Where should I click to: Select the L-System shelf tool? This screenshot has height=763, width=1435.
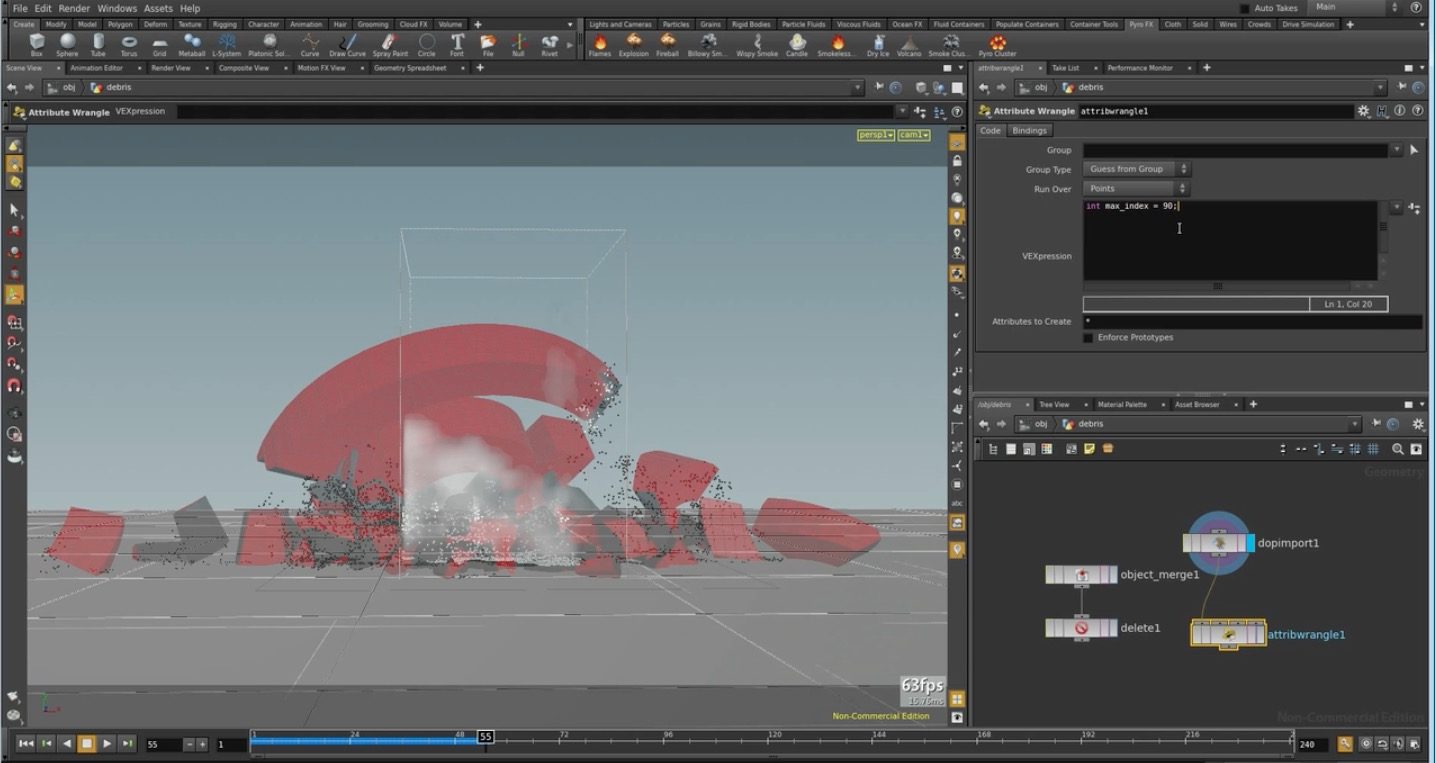227,45
